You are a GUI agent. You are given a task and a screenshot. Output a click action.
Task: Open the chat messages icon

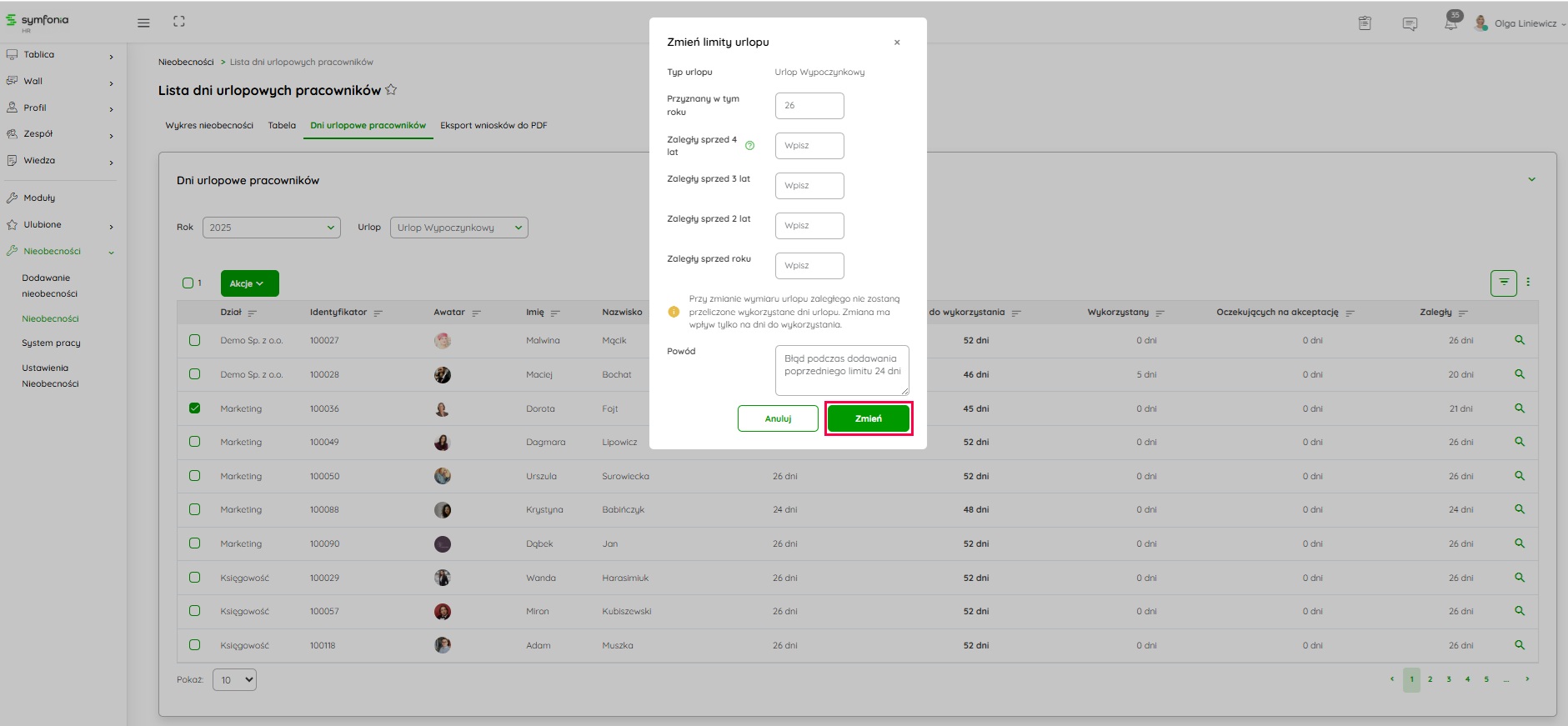[x=1410, y=23]
